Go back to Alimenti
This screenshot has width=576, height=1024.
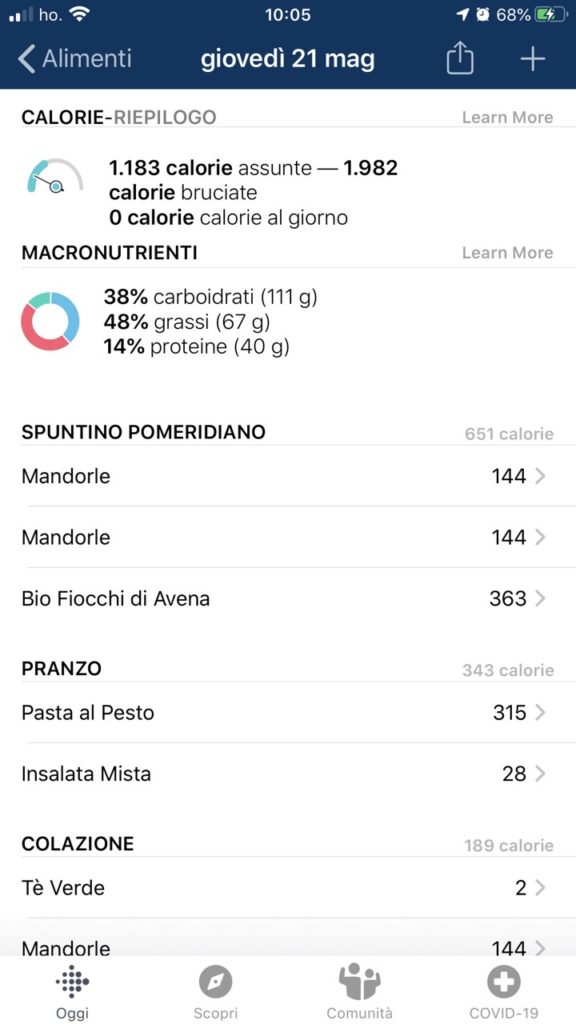[x=74, y=59]
